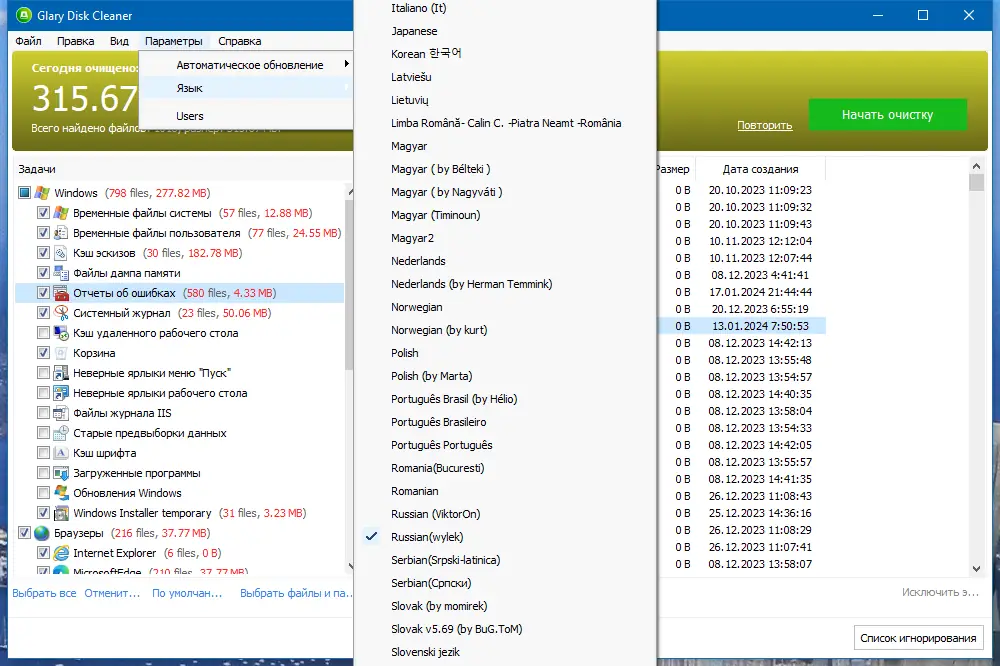1000x666 pixels.
Task: Choose Português Brasileiro language
Action: pyautogui.click(x=438, y=422)
